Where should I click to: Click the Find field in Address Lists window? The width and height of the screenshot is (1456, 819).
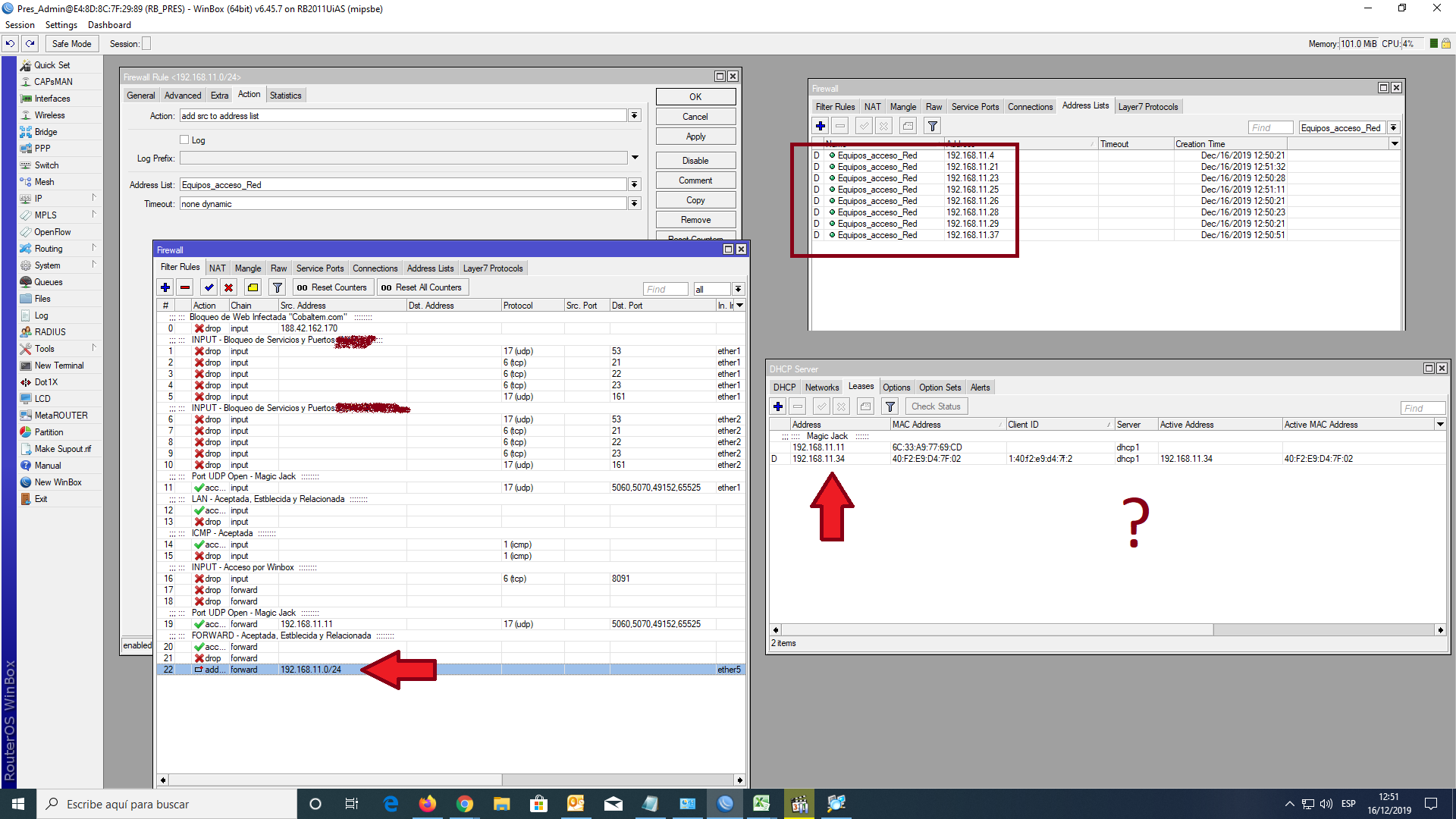click(1270, 127)
